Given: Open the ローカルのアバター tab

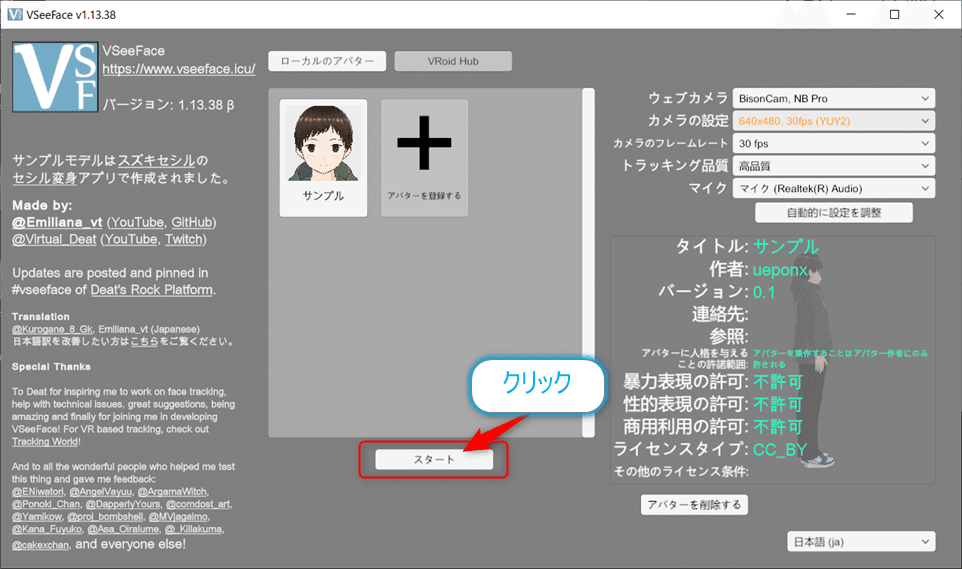Looking at the screenshot, I should [327, 61].
